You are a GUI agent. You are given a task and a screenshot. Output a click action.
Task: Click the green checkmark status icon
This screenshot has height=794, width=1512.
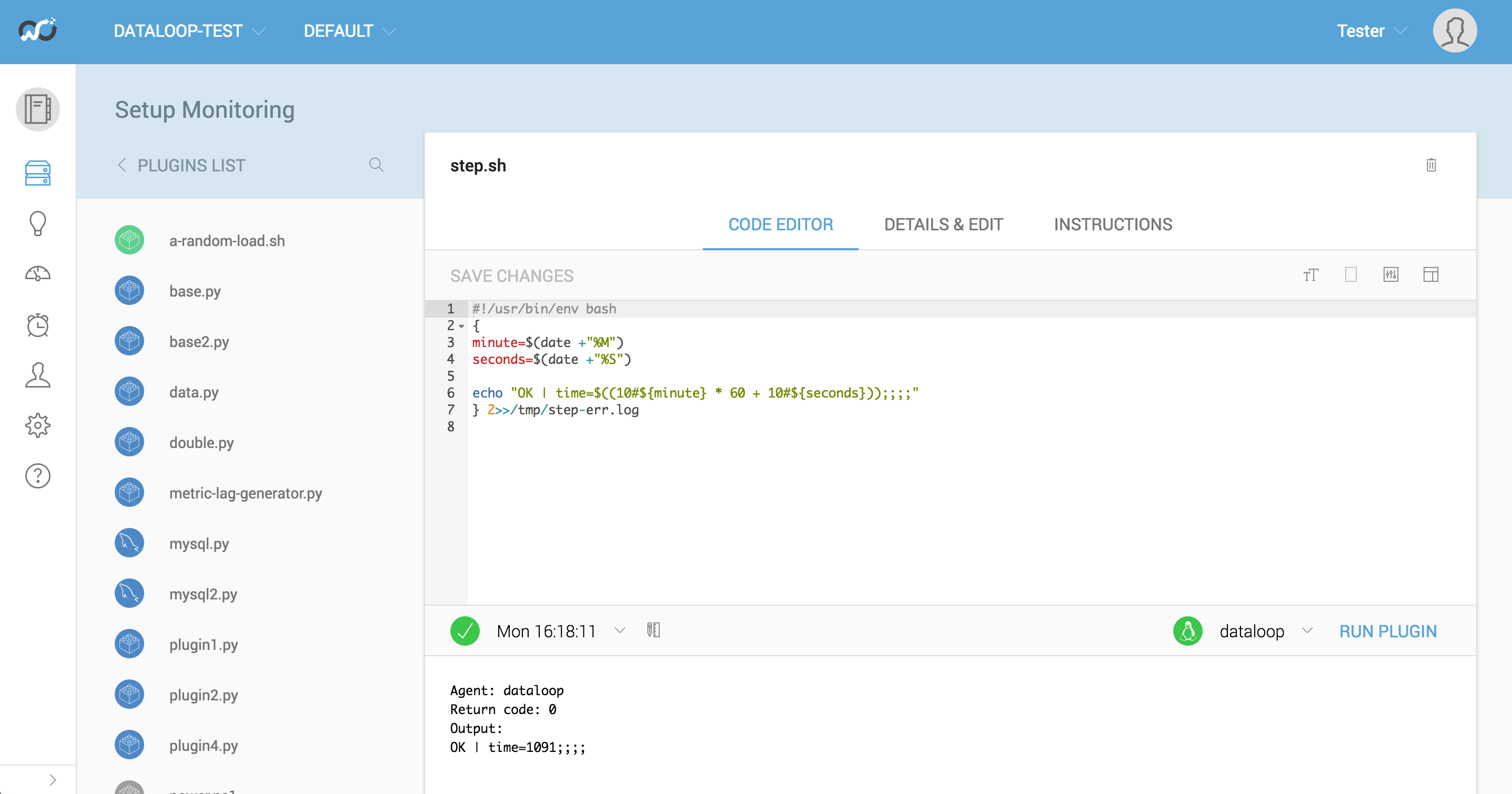[x=465, y=631]
